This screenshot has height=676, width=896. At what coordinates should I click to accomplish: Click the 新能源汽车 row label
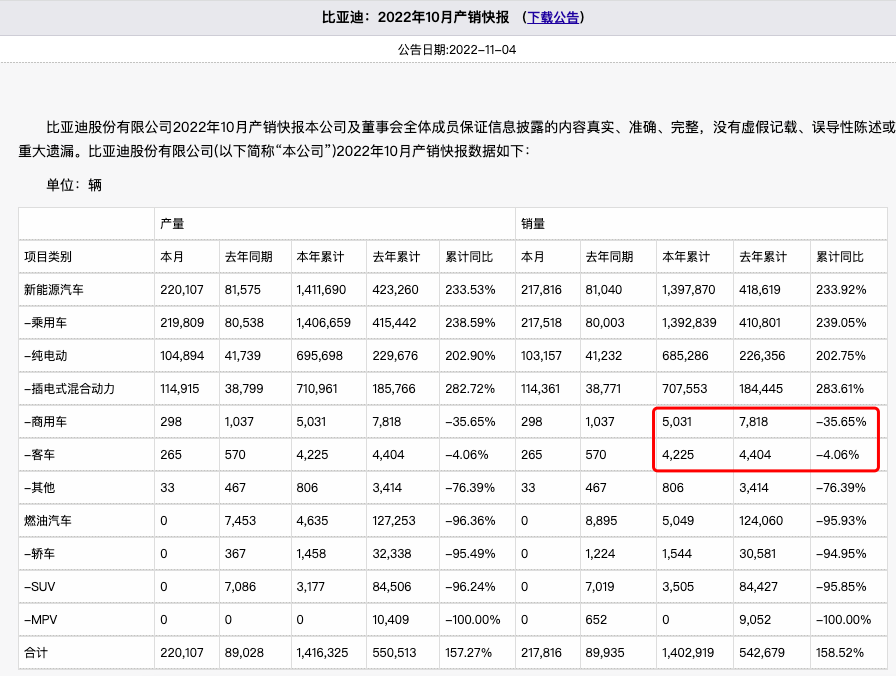[54, 290]
